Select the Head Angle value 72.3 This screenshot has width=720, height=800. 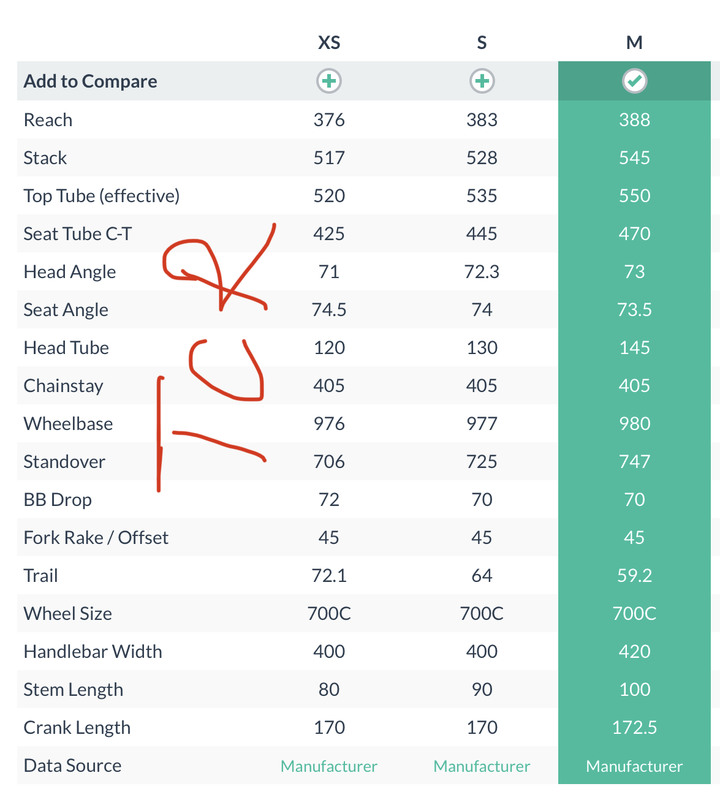482,272
